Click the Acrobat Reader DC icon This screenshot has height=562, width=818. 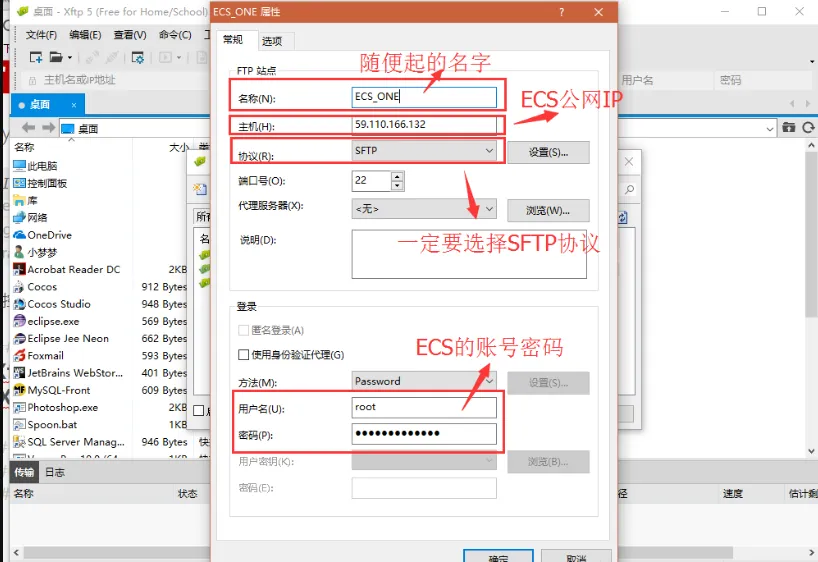[19, 269]
